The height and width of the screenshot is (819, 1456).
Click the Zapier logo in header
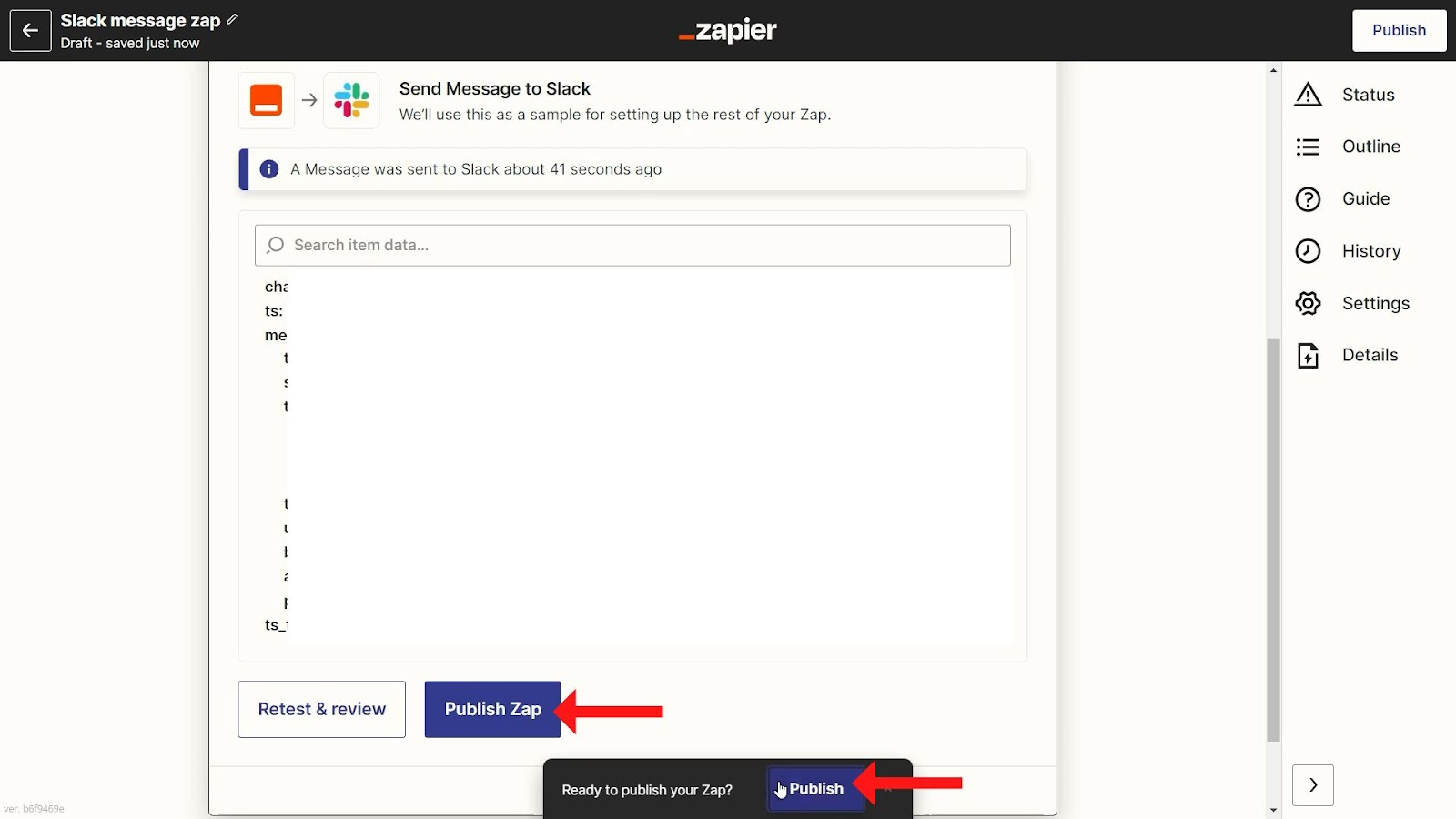728,31
